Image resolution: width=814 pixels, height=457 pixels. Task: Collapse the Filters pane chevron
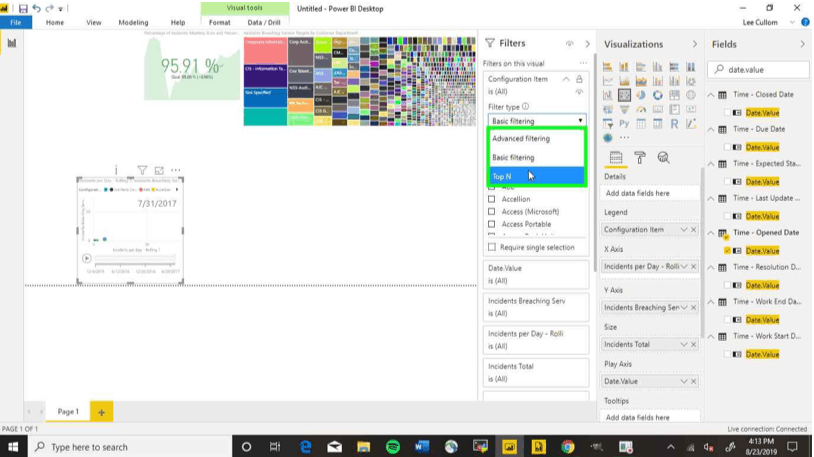588,44
